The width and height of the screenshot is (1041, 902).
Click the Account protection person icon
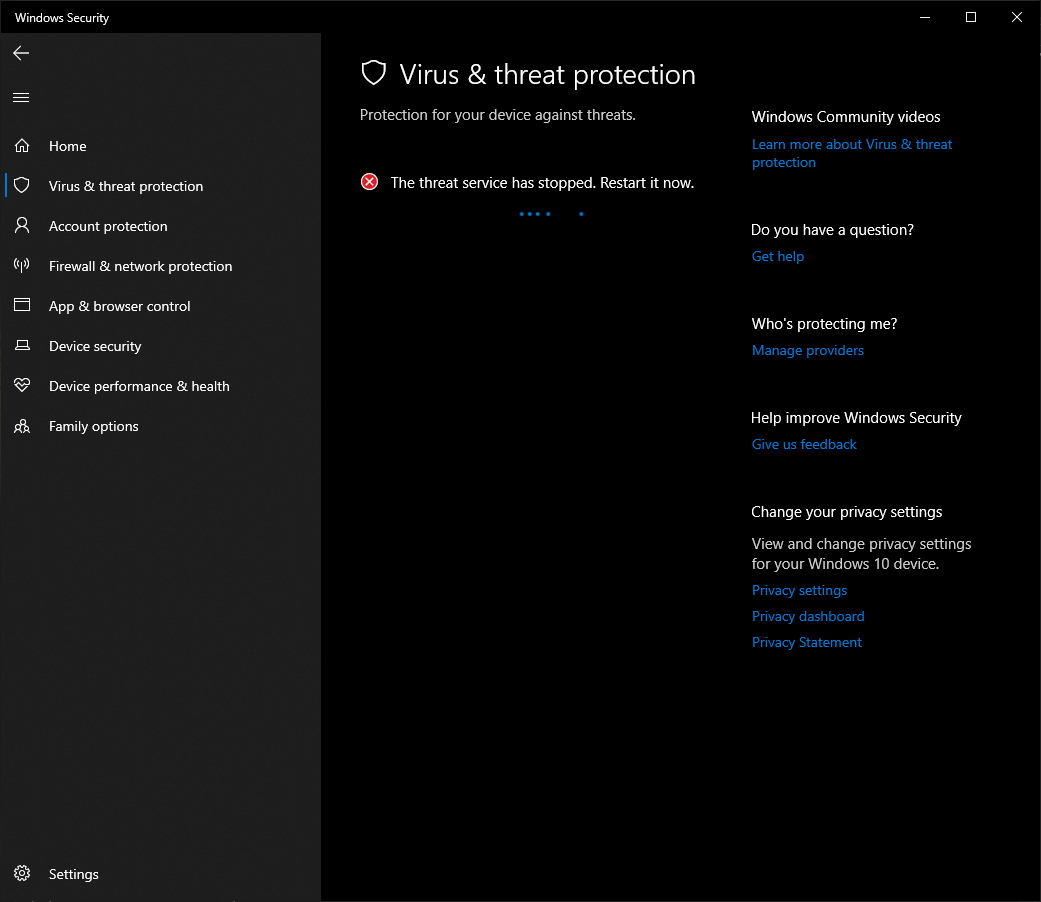click(22, 226)
